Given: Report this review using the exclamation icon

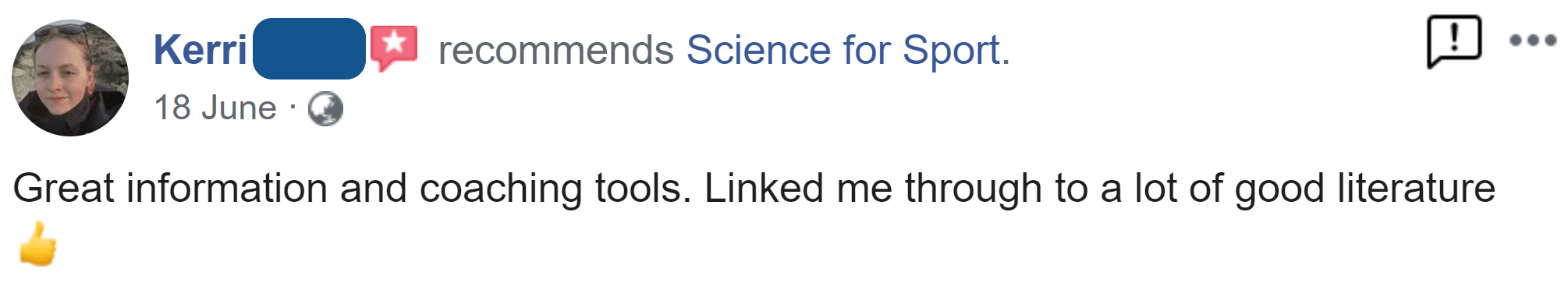Looking at the screenshot, I should point(1454,41).
